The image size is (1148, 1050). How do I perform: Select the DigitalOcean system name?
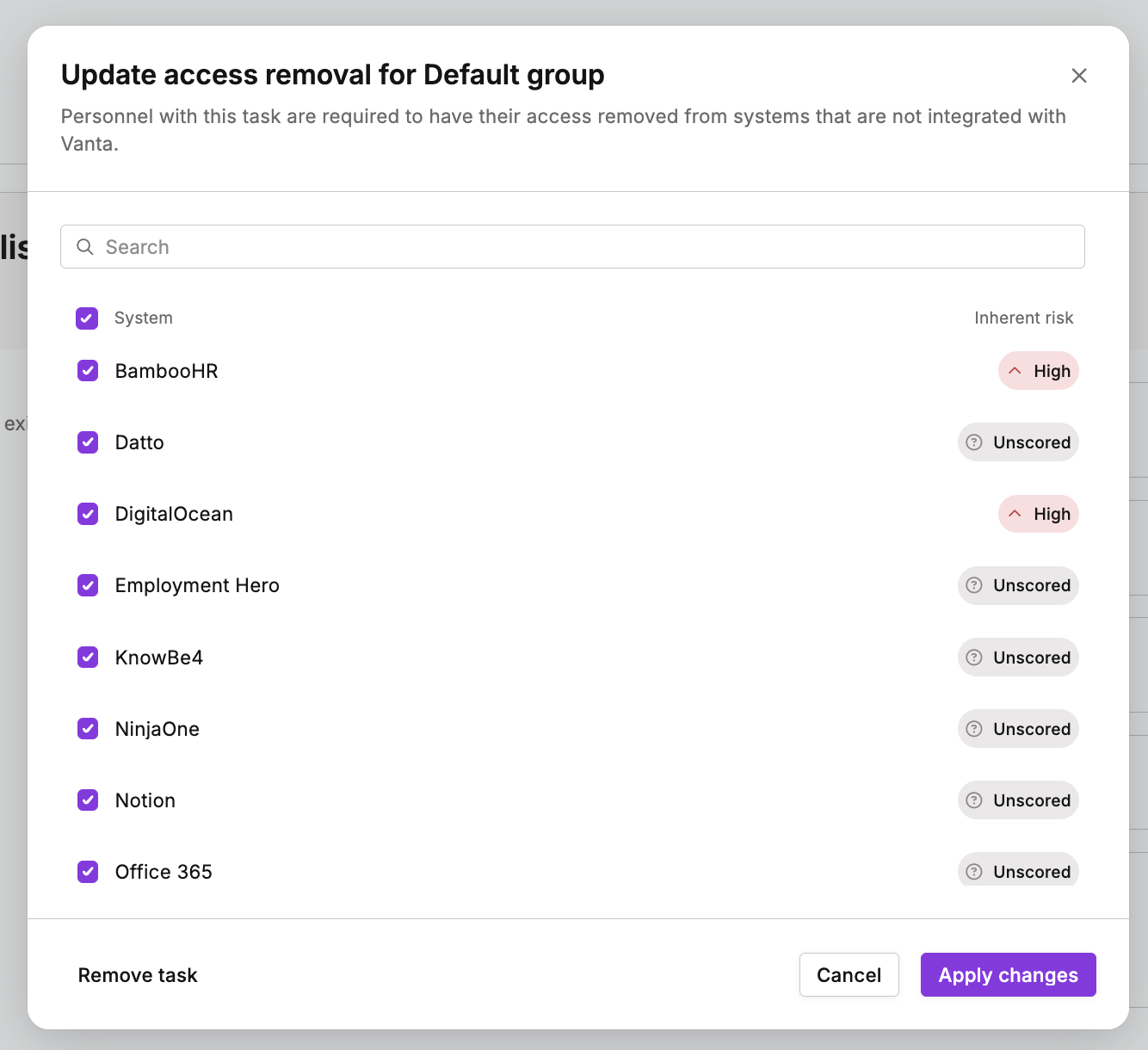coord(174,514)
